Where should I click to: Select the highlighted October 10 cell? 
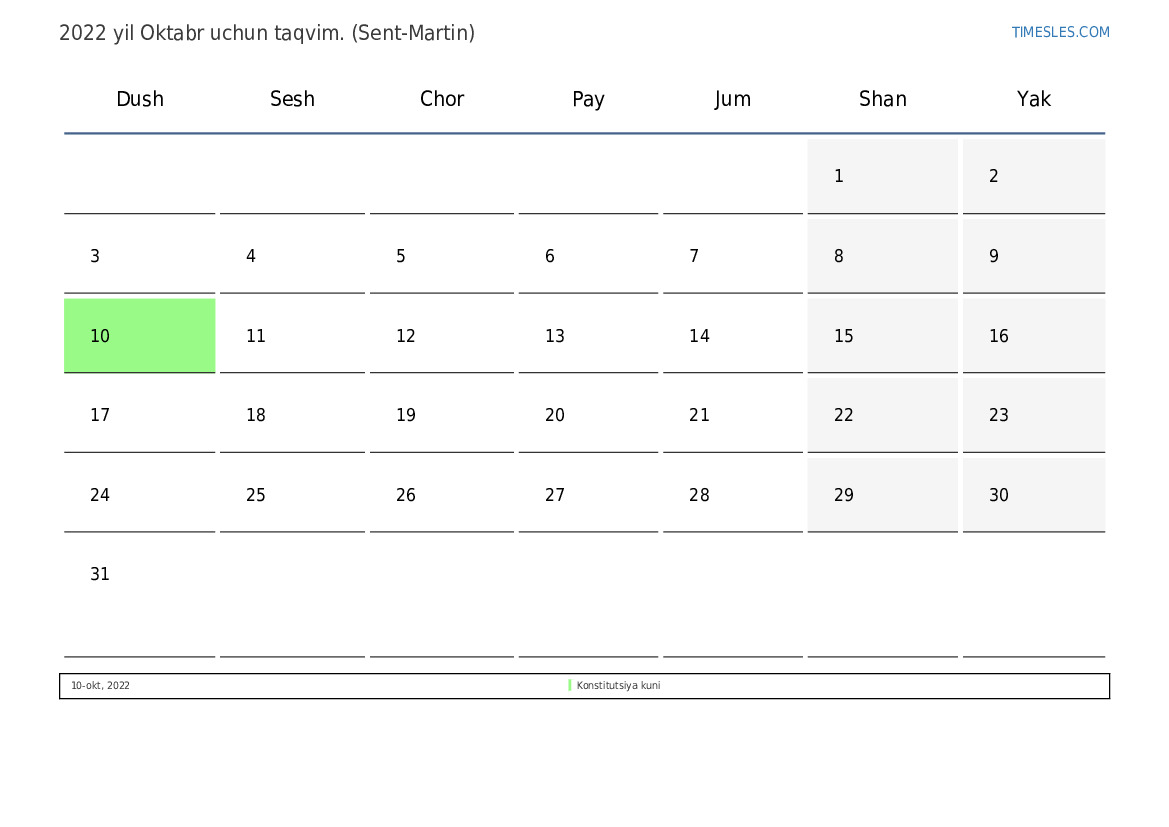point(139,336)
